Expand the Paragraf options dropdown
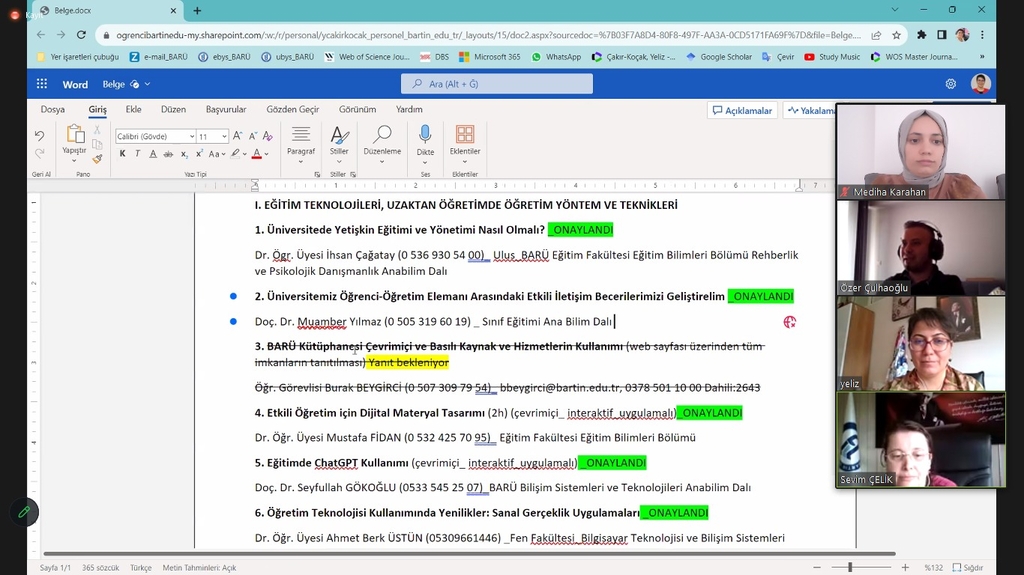 click(301, 161)
